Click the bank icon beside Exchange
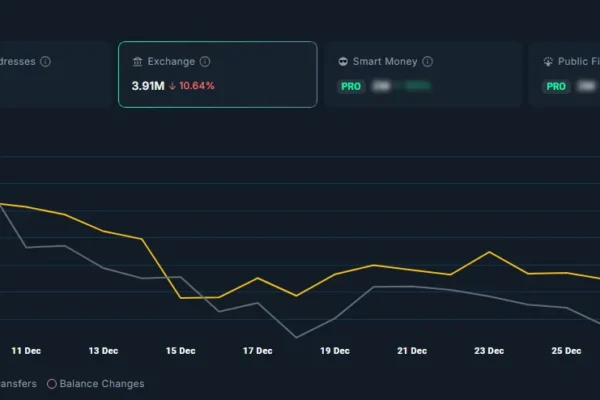The width and height of the screenshot is (600, 400). pyautogui.click(x=137, y=62)
